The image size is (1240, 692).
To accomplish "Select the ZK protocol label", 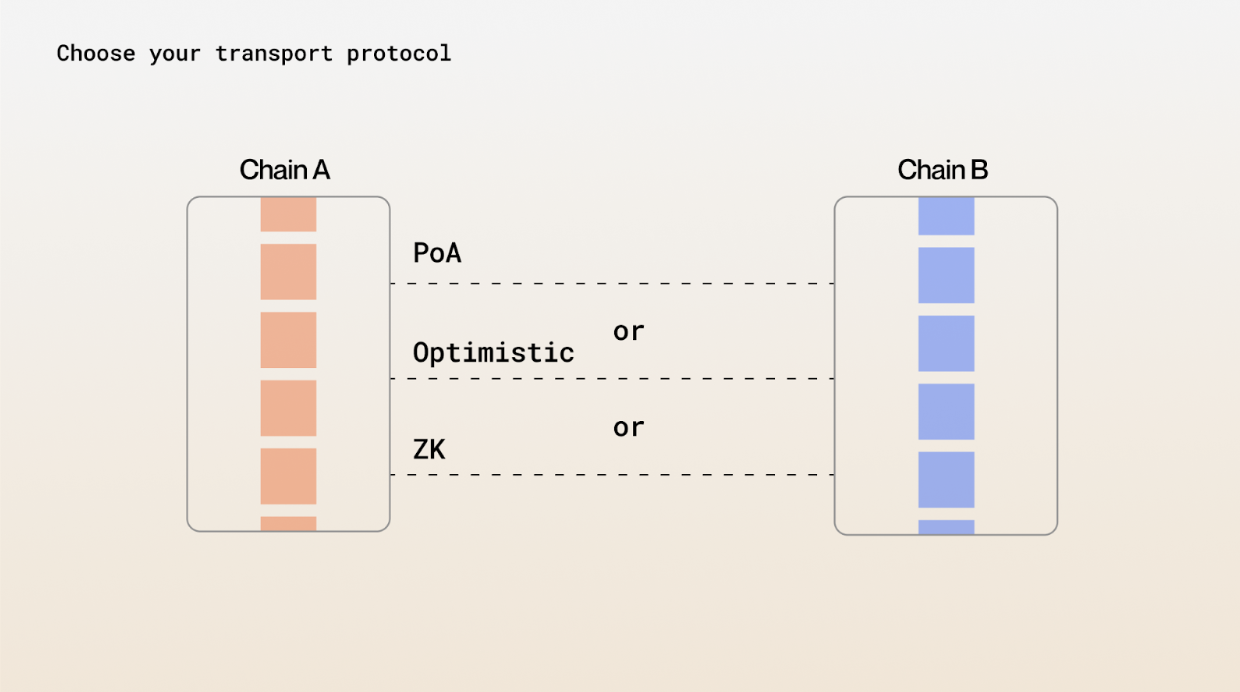I will tap(429, 450).
